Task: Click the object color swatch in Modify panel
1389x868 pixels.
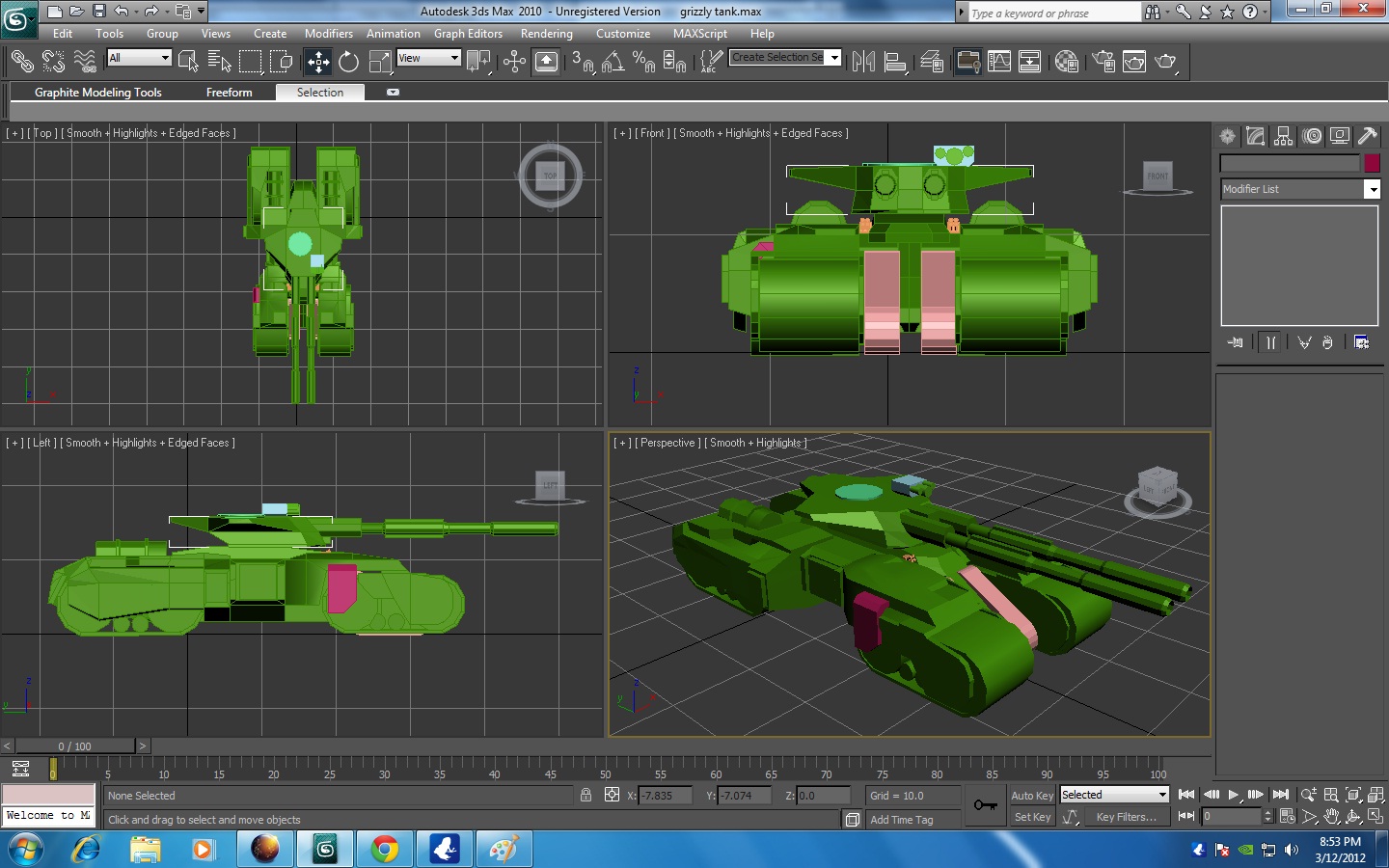Action: 1372,163
